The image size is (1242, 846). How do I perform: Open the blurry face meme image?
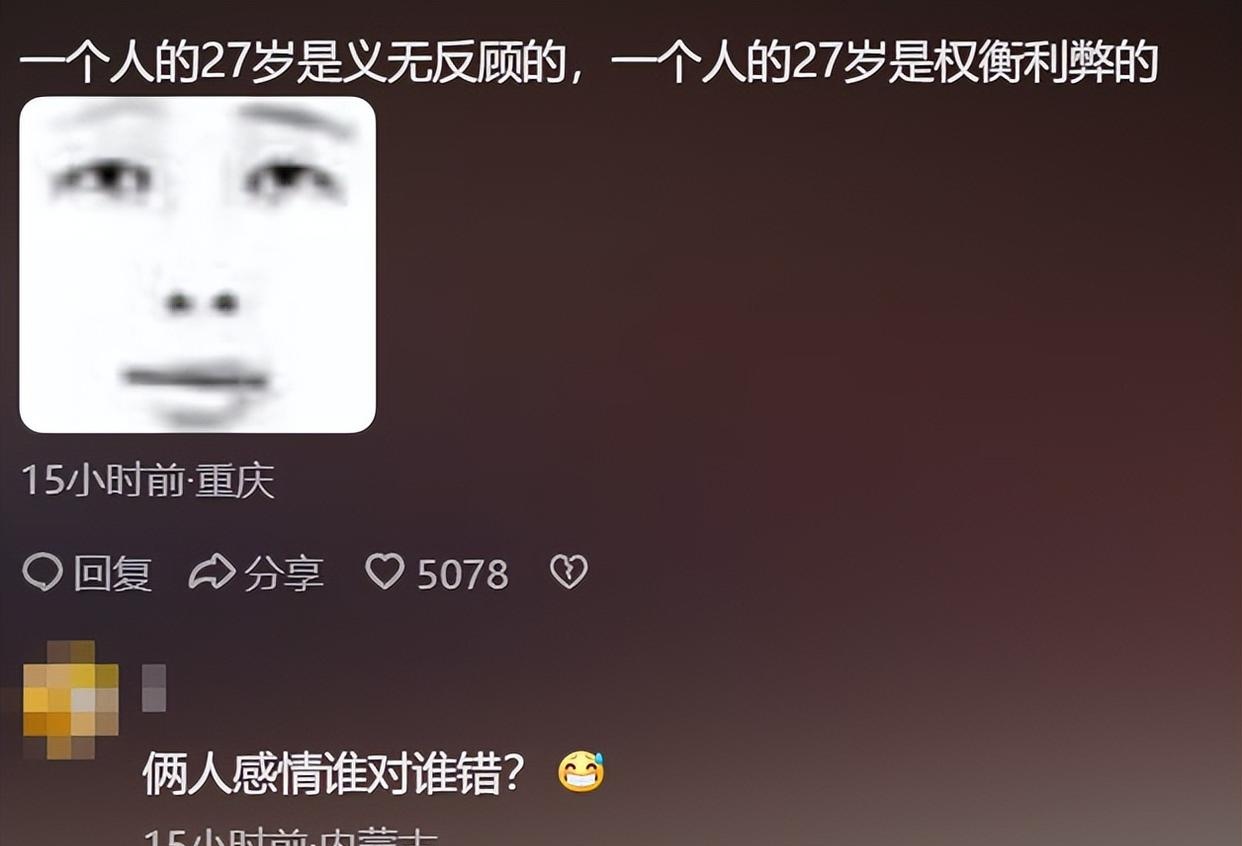tap(198, 265)
